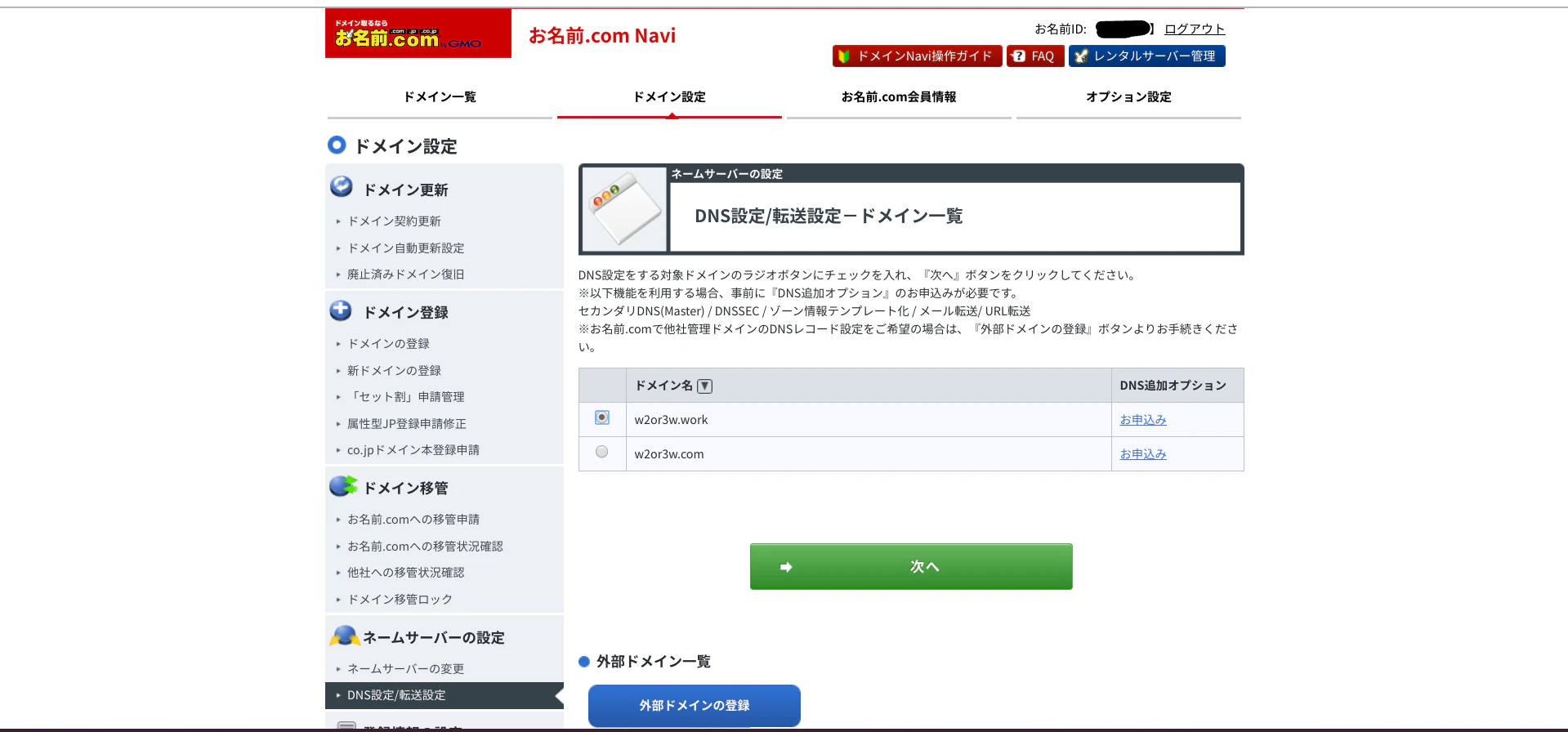Open お名前.comへの移管状況確認 sidebar link
1568x732 pixels.
point(425,547)
